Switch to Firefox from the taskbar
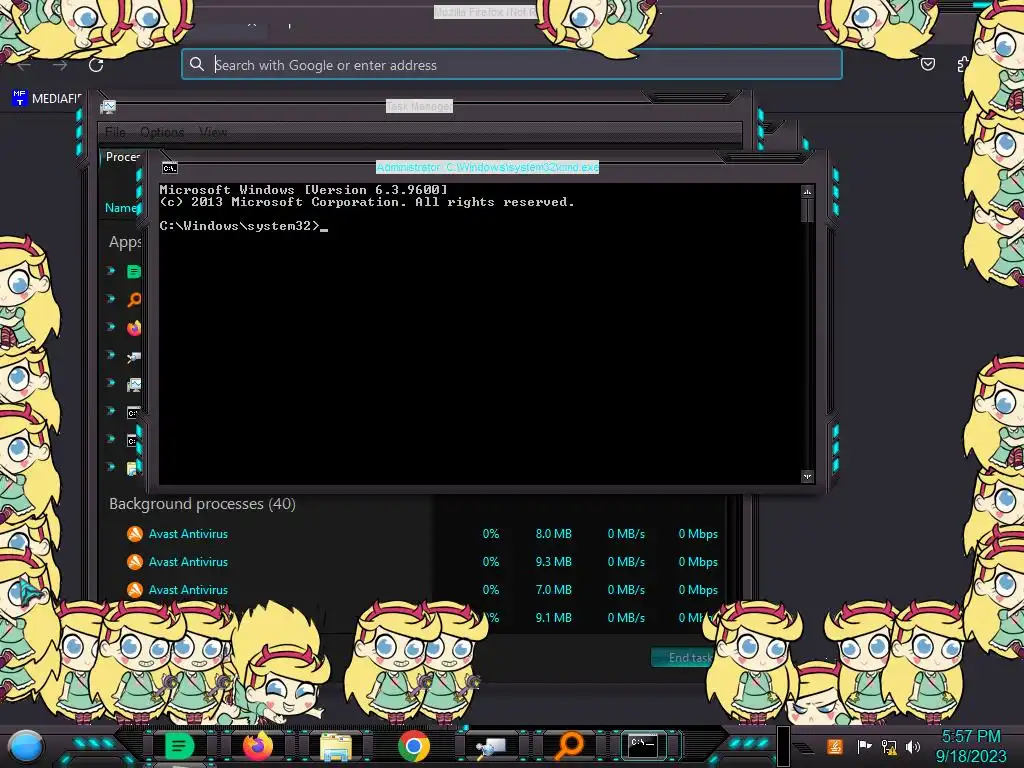 (x=257, y=745)
